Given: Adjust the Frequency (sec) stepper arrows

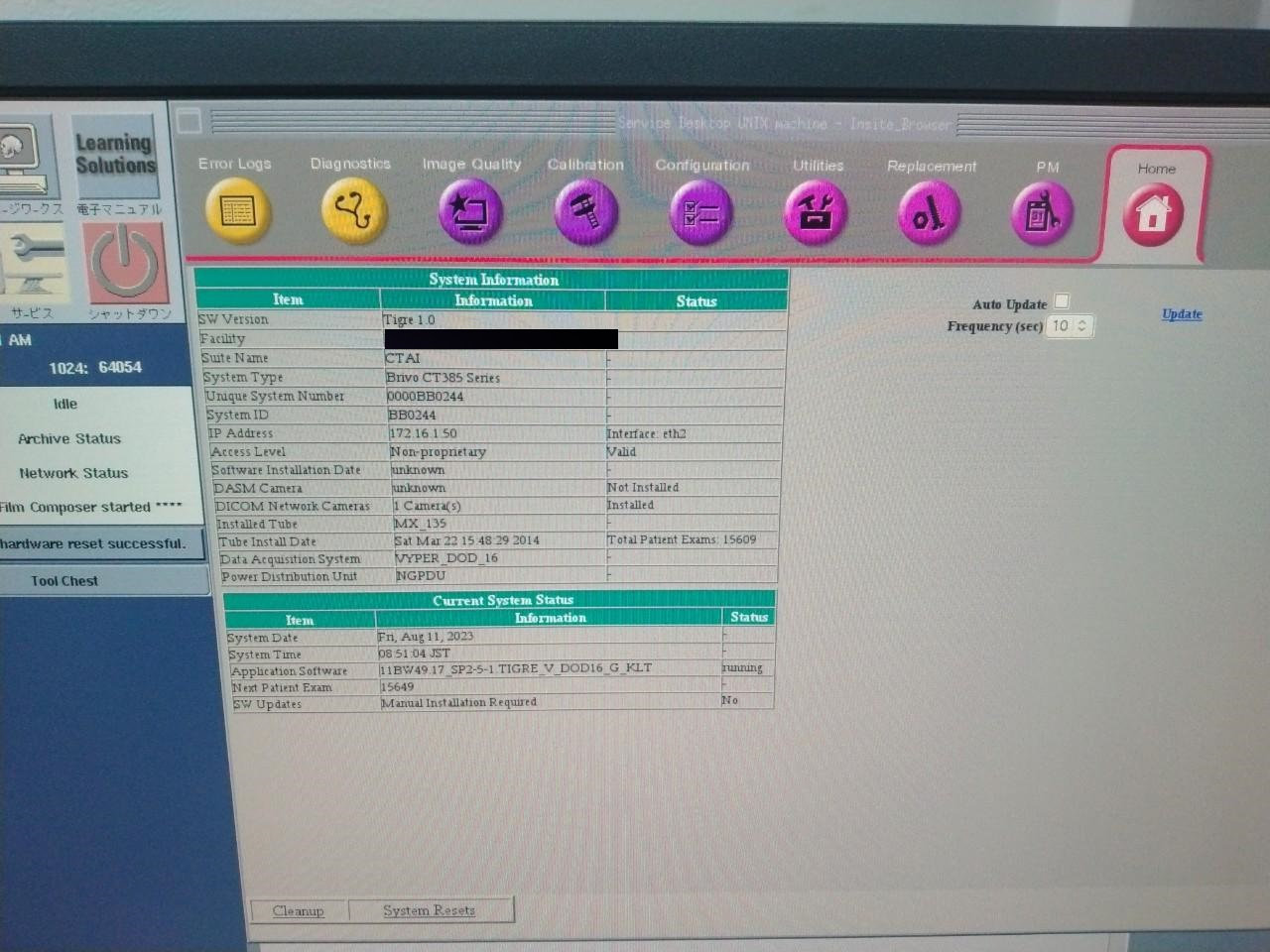Looking at the screenshot, I should (1081, 326).
